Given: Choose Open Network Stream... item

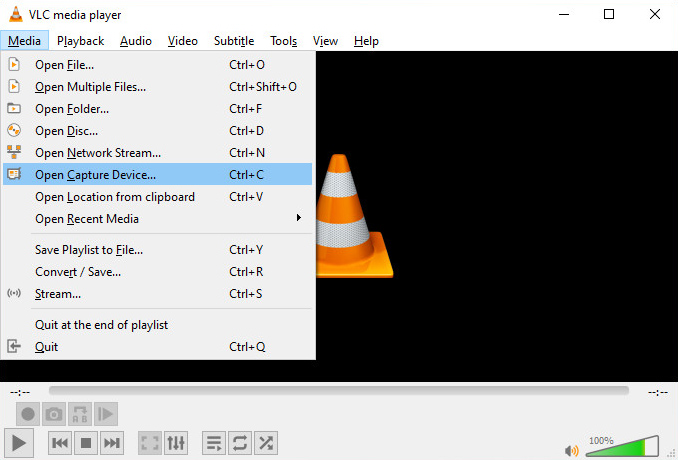Looking at the screenshot, I should pos(157,153).
